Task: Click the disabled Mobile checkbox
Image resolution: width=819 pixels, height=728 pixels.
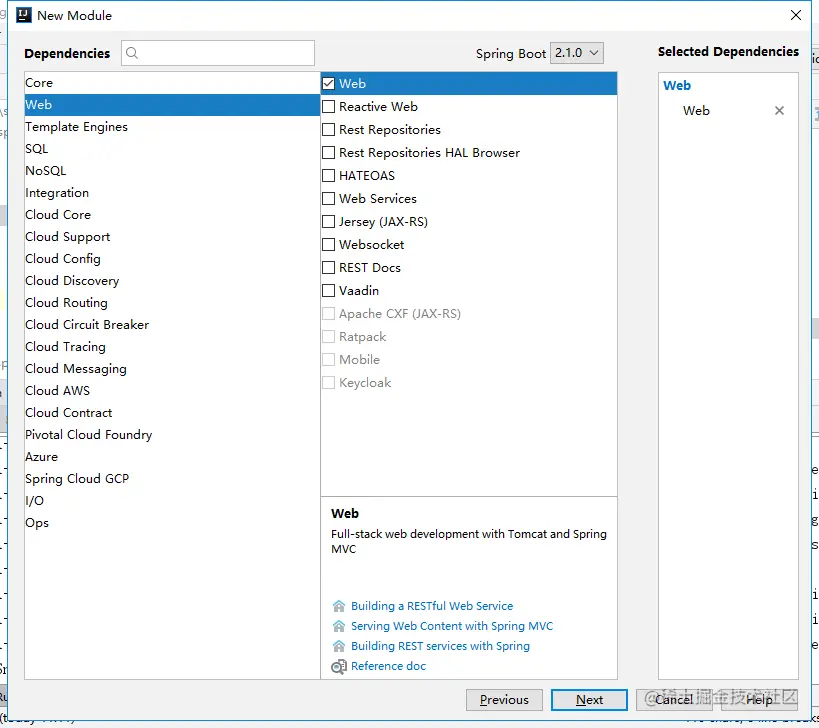Action: coord(329,359)
